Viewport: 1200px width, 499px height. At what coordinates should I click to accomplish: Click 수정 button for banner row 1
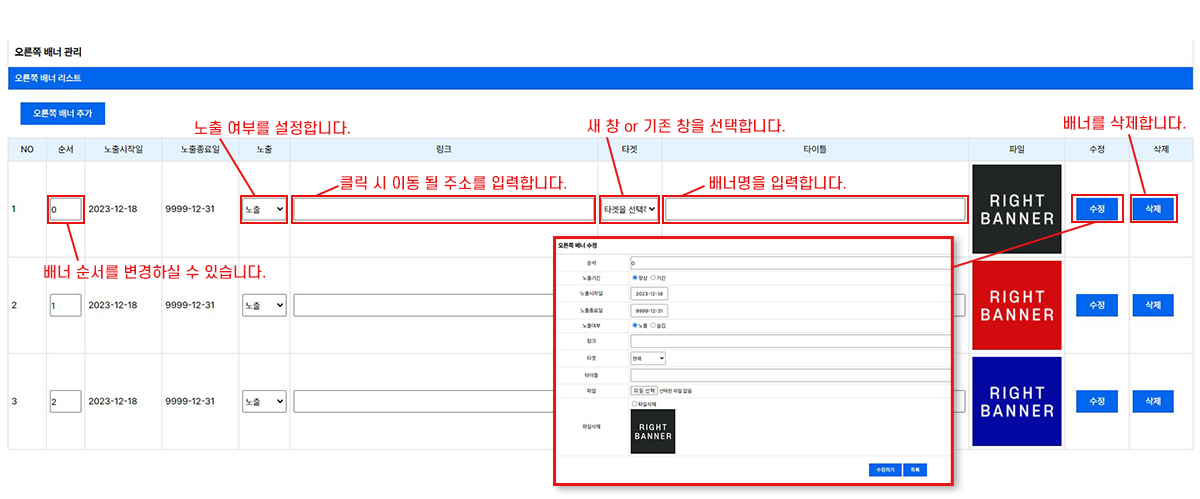[1096, 209]
